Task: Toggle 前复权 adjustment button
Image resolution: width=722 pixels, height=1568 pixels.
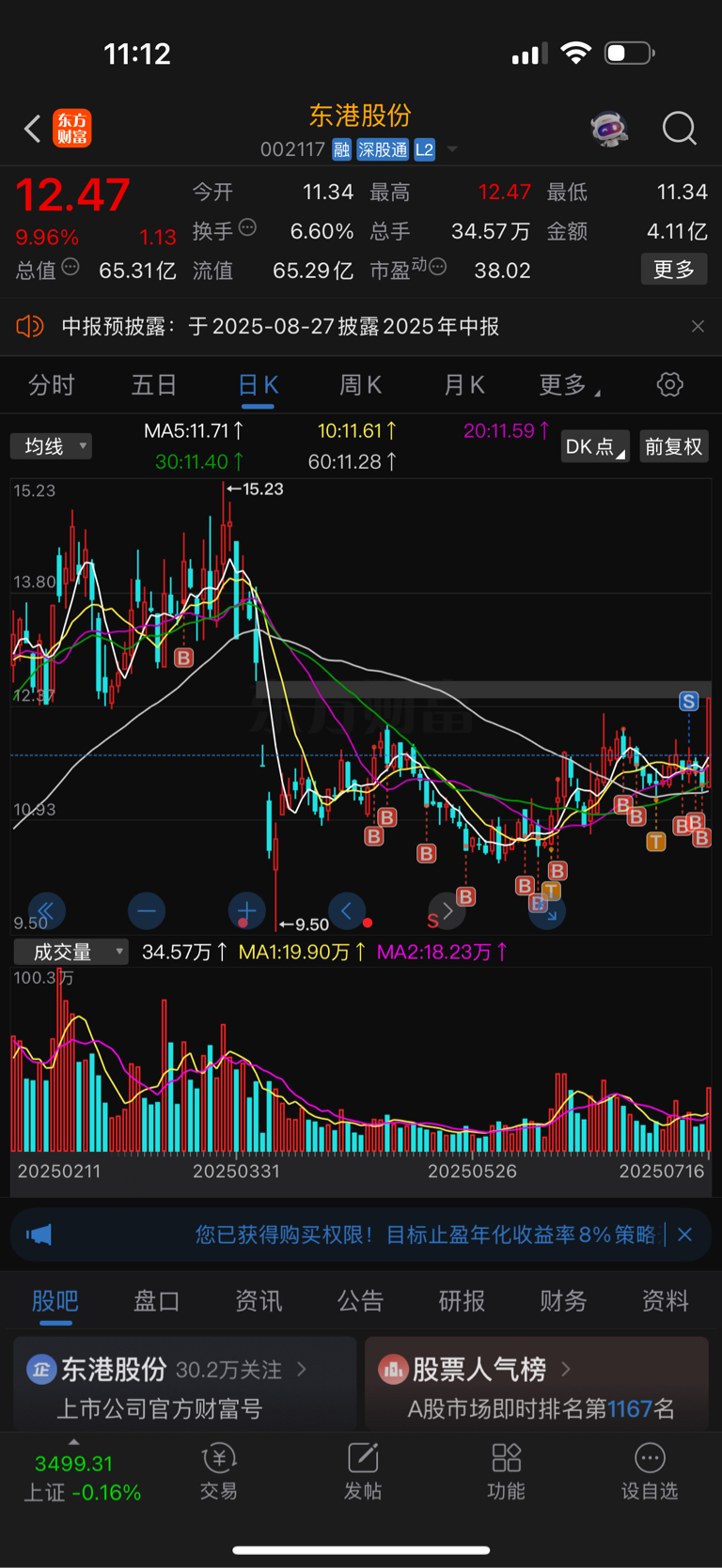Action: 673,446
